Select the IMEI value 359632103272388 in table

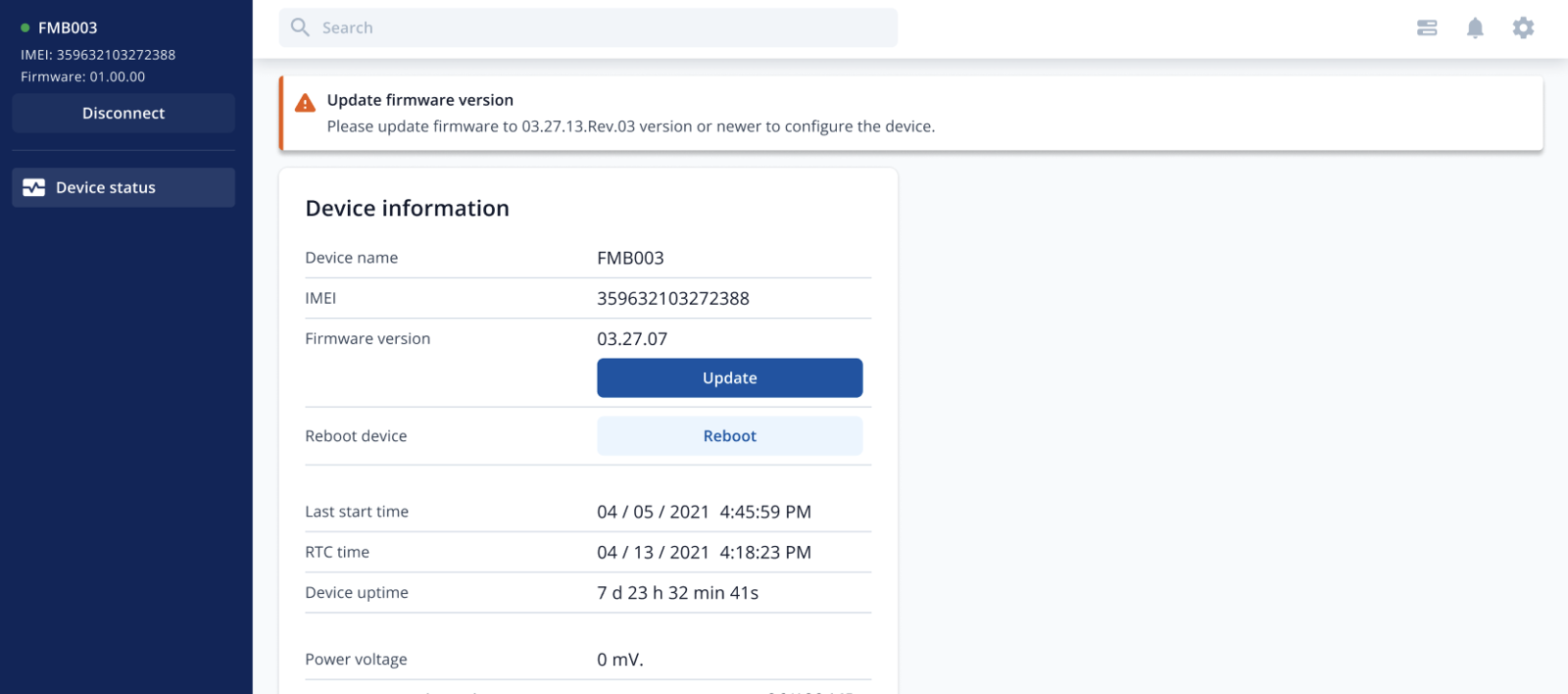pos(672,298)
